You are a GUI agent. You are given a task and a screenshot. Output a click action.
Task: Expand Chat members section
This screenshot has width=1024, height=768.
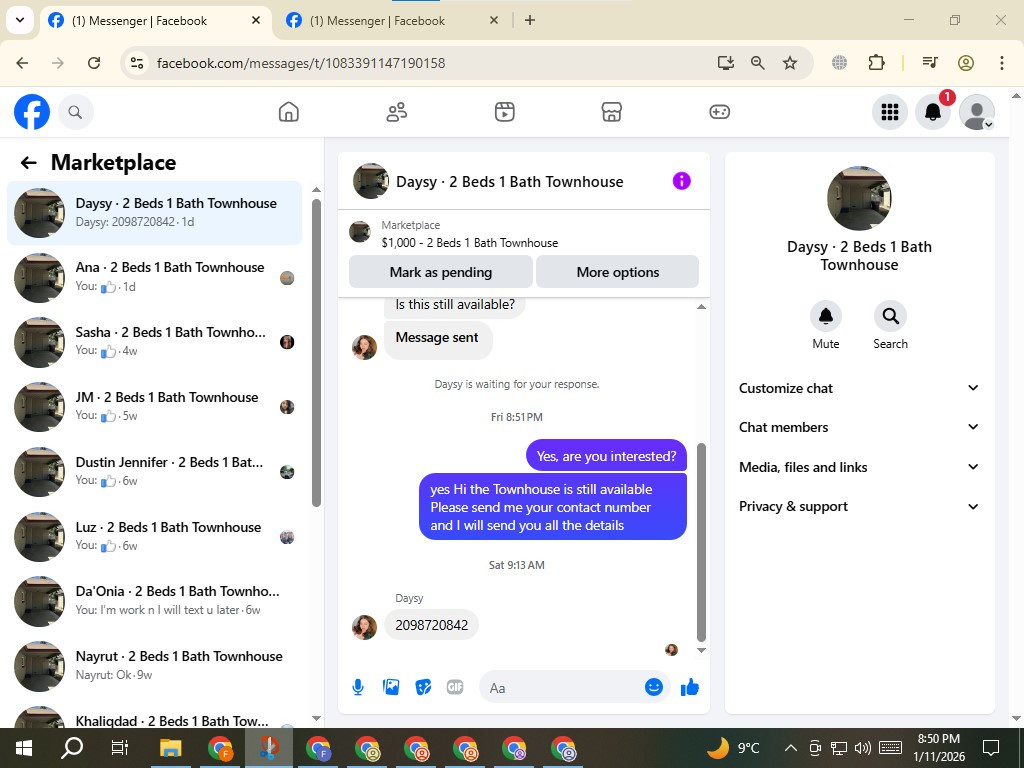pos(859,427)
